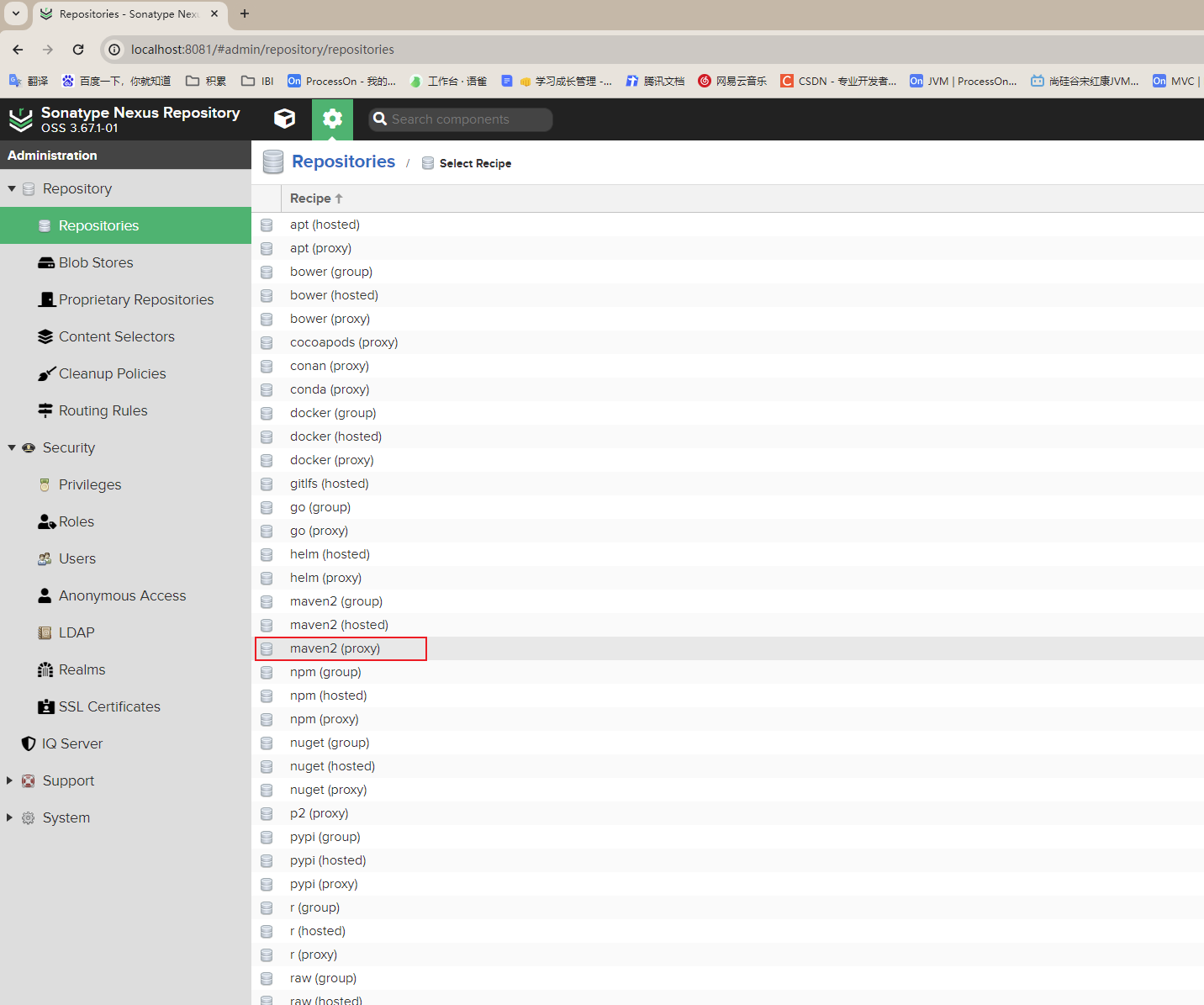Viewport: 1204px width, 1005px height.
Task: Select the maven2 (proxy) recipe
Action: [335, 648]
